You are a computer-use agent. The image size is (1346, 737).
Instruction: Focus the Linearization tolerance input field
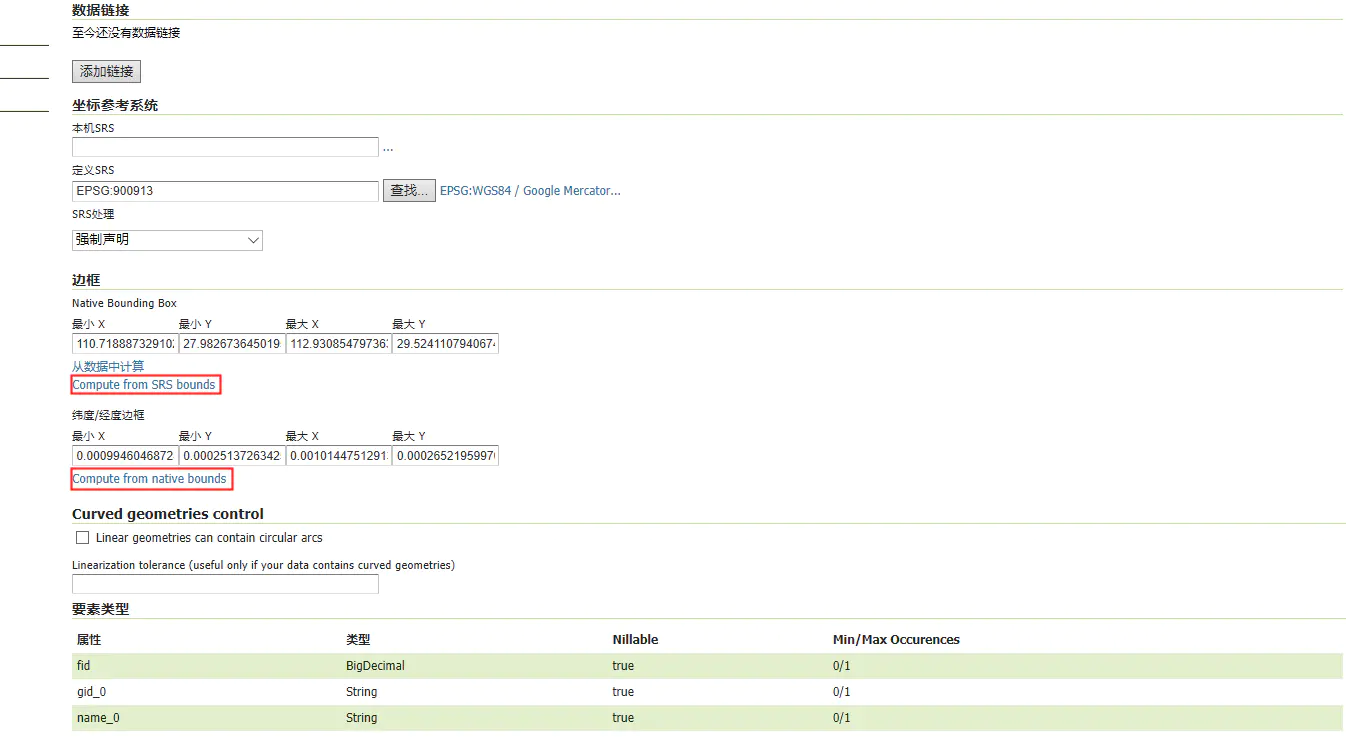point(225,584)
